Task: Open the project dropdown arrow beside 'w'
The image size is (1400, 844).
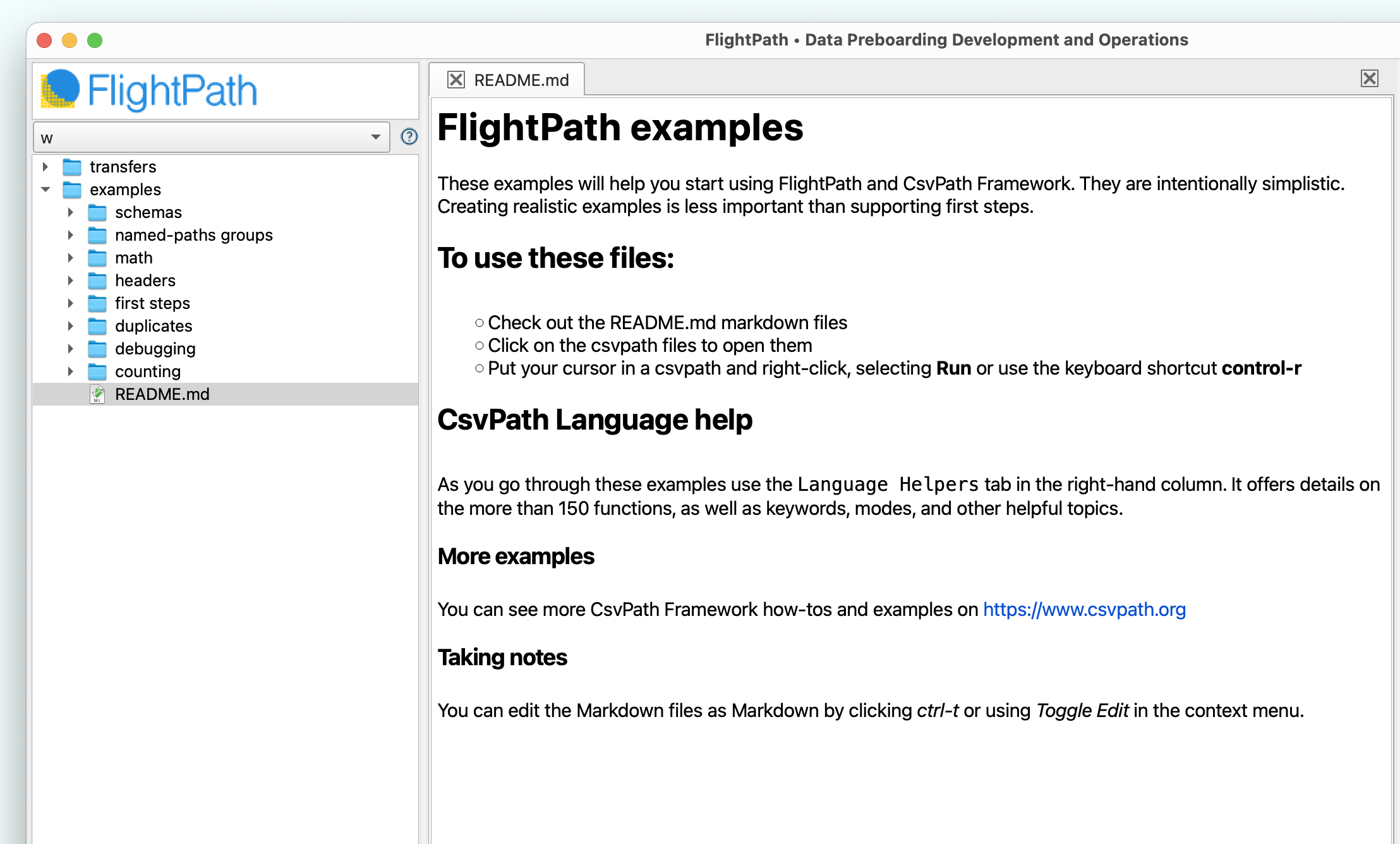Action: pyautogui.click(x=376, y=137)
